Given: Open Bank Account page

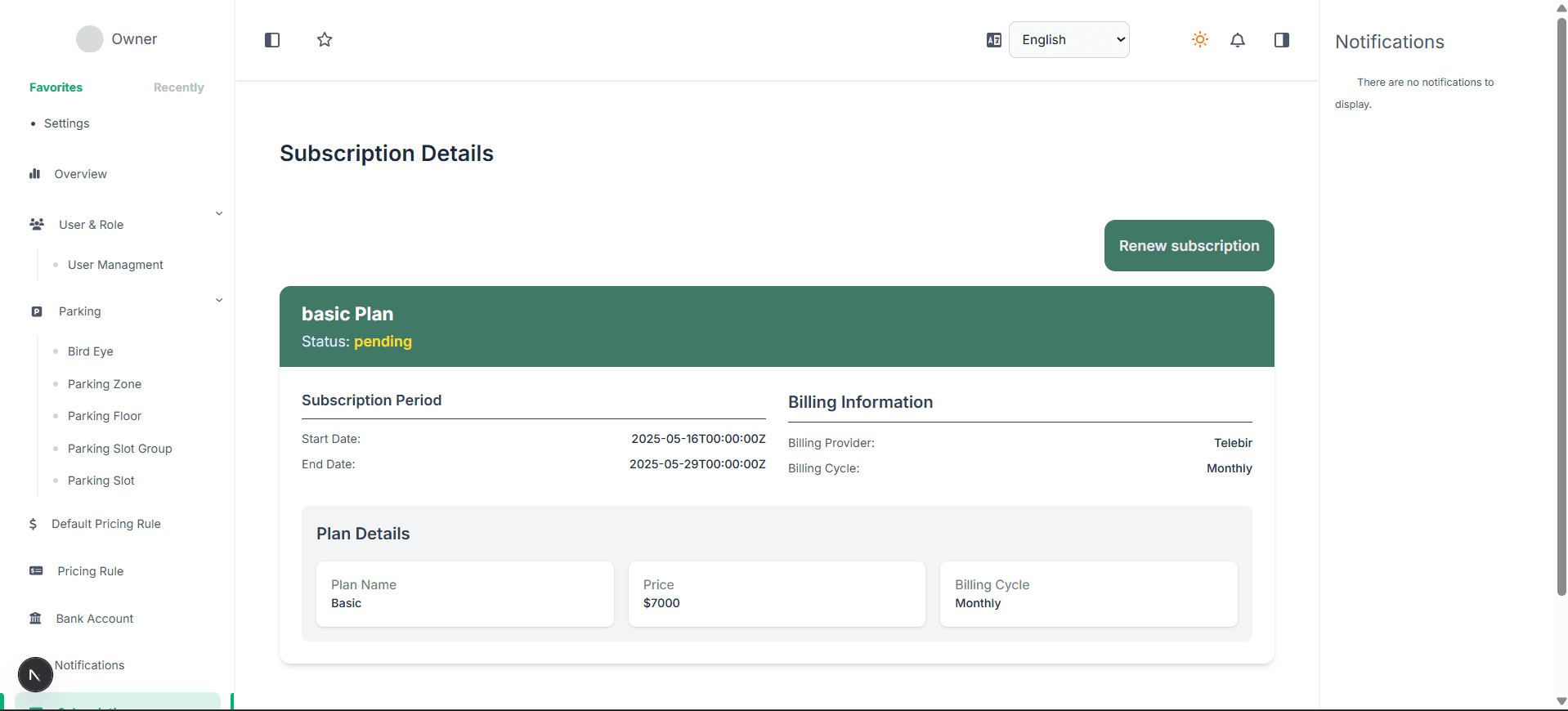Looking at the screenshot, I should (x=94, y=619).
